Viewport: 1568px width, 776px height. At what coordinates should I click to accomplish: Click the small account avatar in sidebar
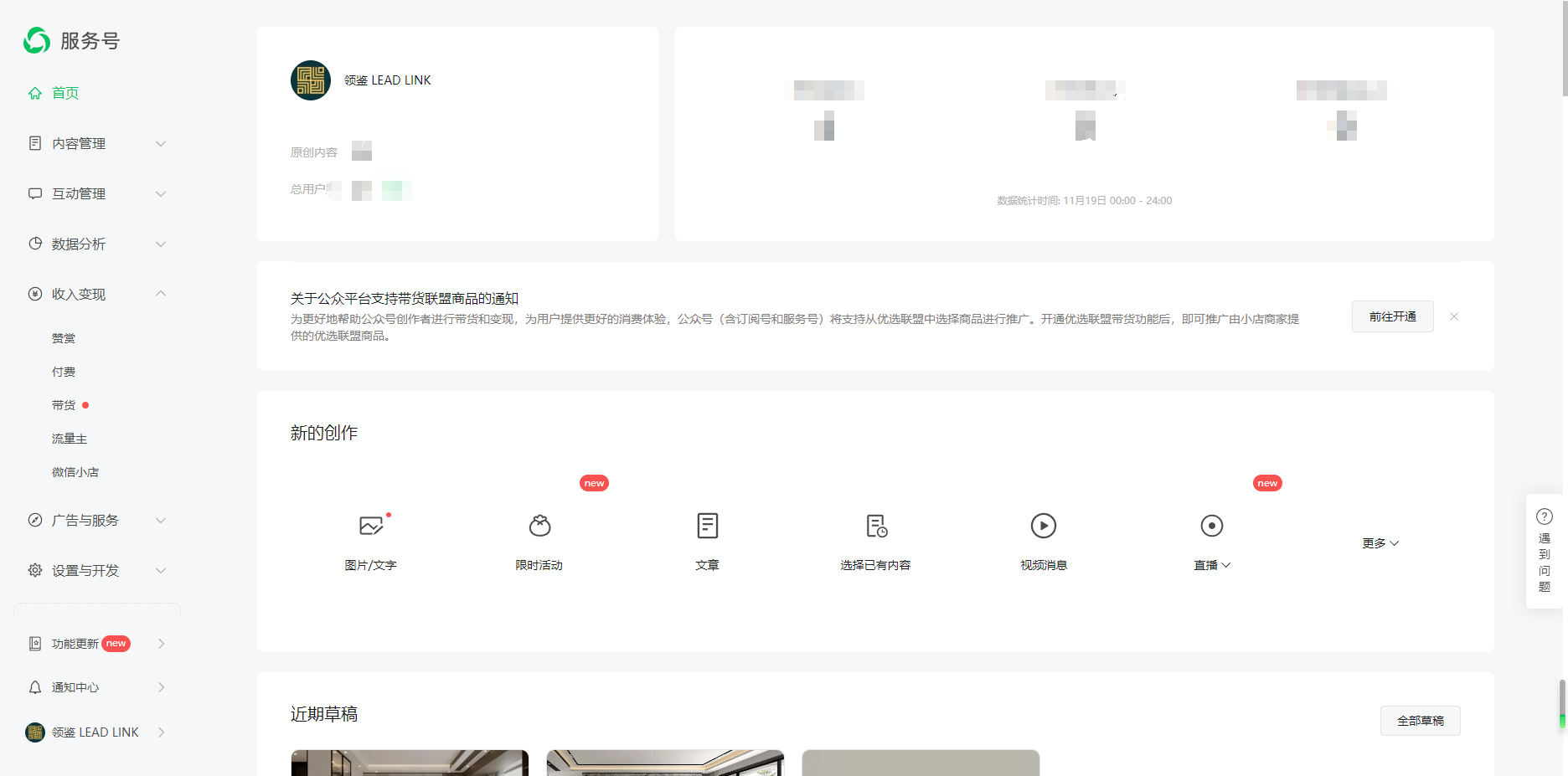[35, 732]
